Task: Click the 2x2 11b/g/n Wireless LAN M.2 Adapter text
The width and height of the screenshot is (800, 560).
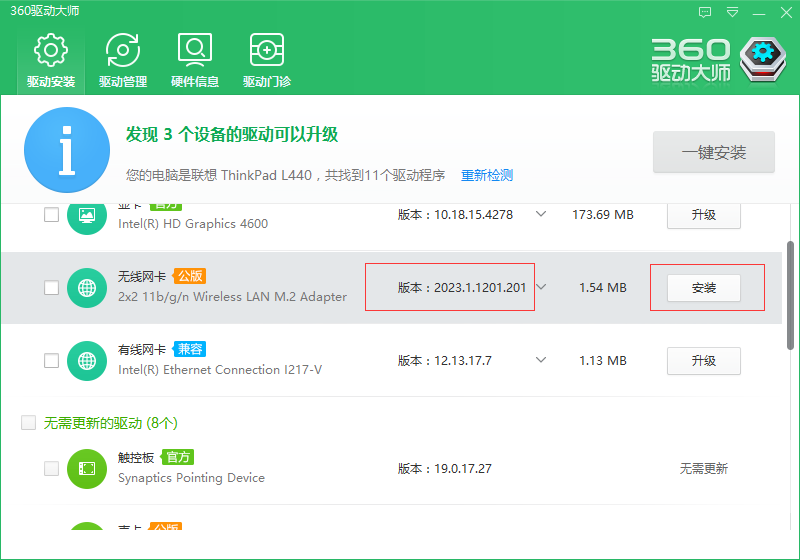Action: [232, 297]
